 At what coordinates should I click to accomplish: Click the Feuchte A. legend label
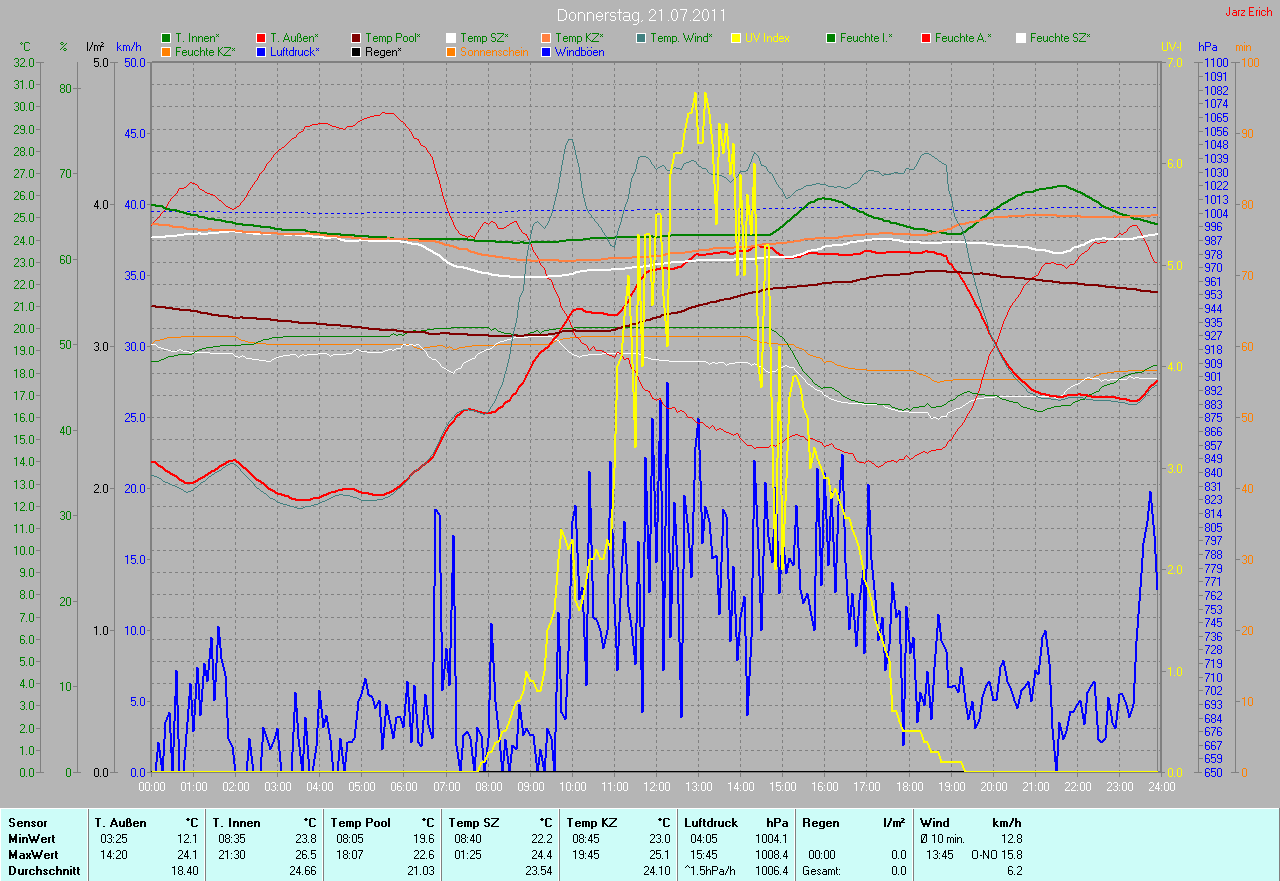pos(962,38)
